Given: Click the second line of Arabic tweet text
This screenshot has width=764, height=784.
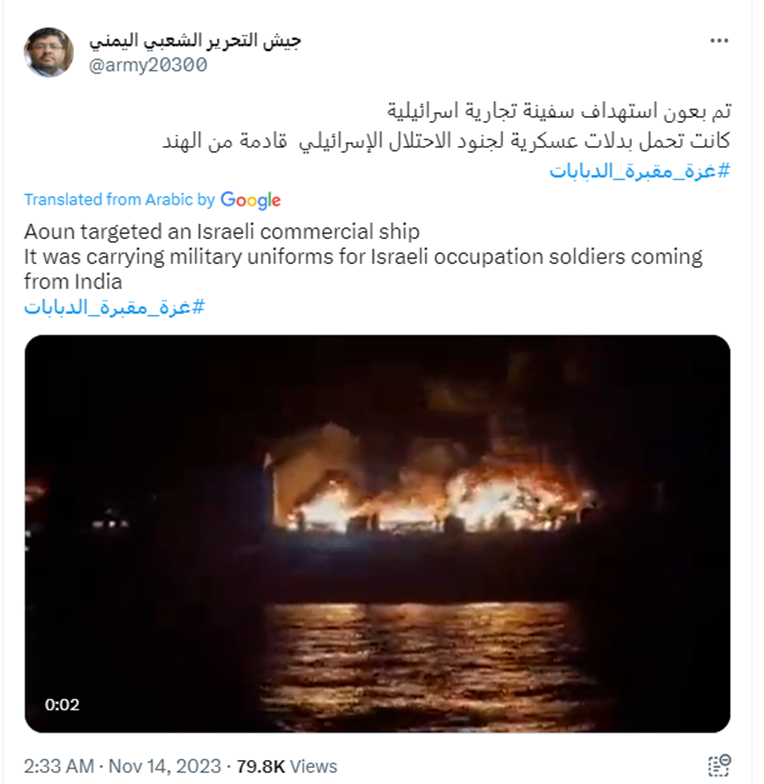Looking at the screenshot, I should point(446,140).
